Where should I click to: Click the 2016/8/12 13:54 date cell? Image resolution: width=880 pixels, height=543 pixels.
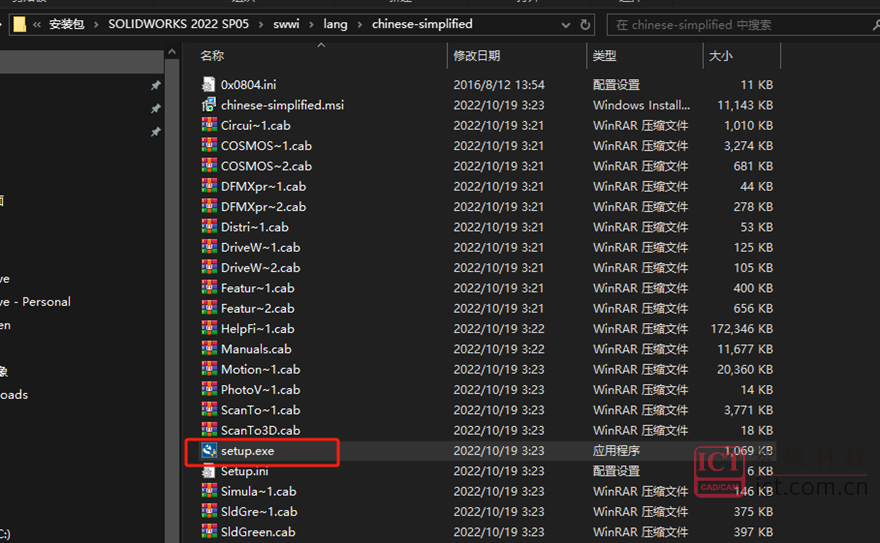tap(499, 85)
